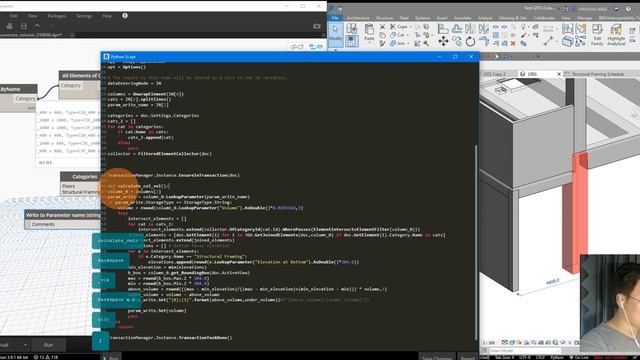Click the 1:100 view scale in Revit view bar
Screen dimensions: 640x360
tap(489, 343)
